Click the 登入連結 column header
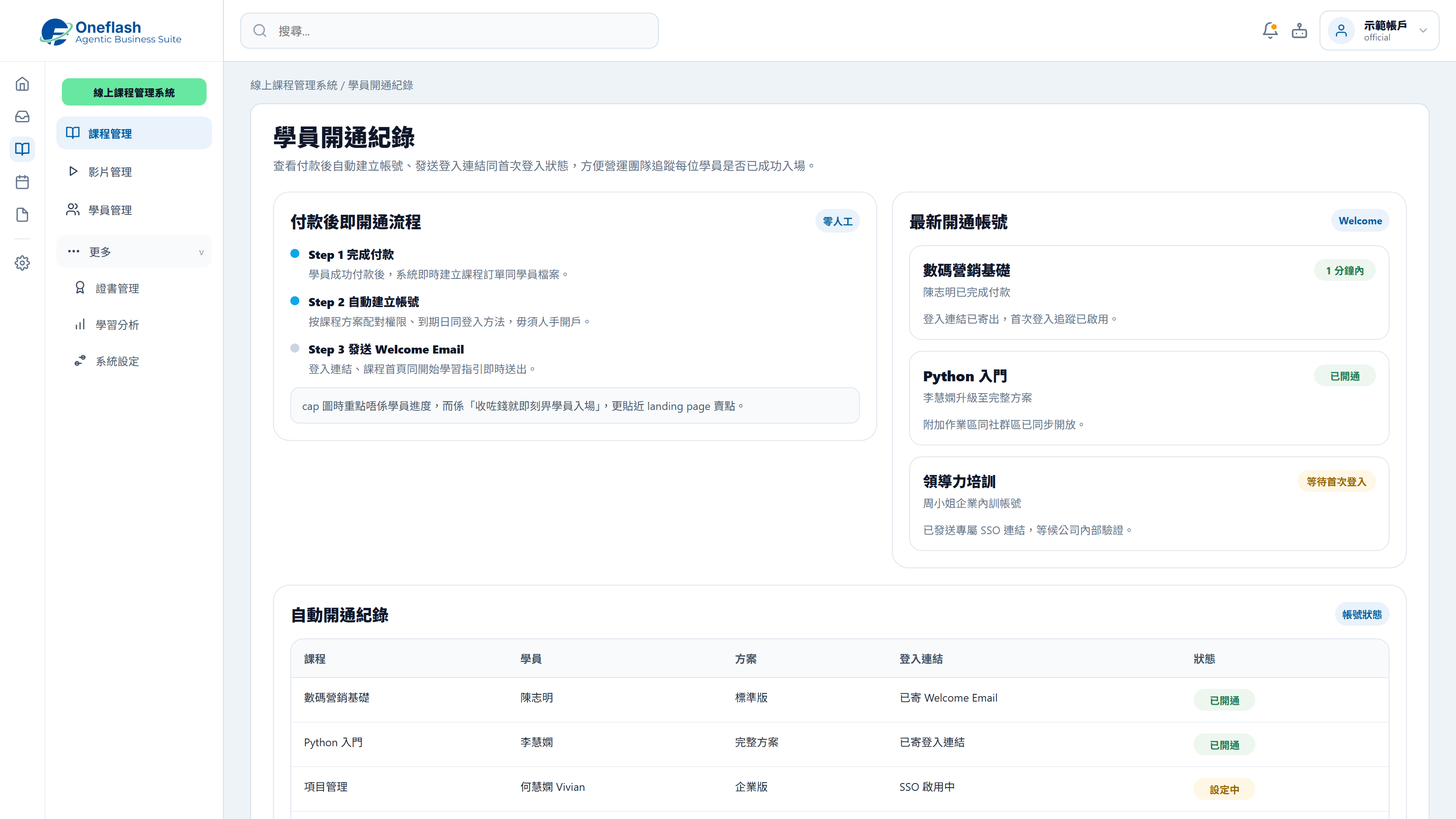 point(921,658)
